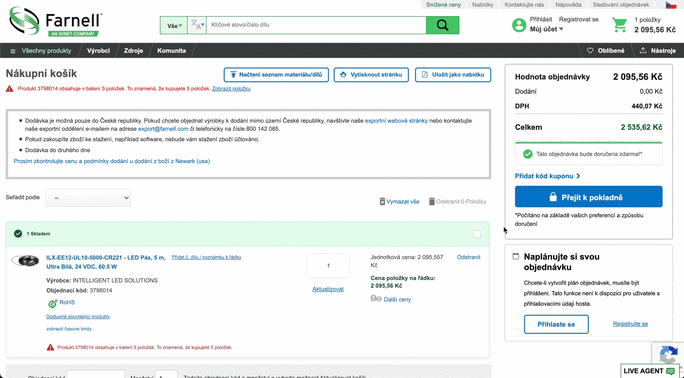Click Přidat č. dílu / poznámku k řádku
Viewport: 684px width, 378px height.
pyautogui.click(x=206, y=257)
